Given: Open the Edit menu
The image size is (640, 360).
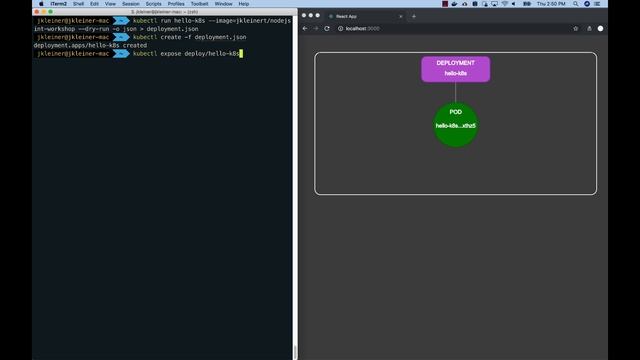Looking at the screenshot, I should (94, 4).
